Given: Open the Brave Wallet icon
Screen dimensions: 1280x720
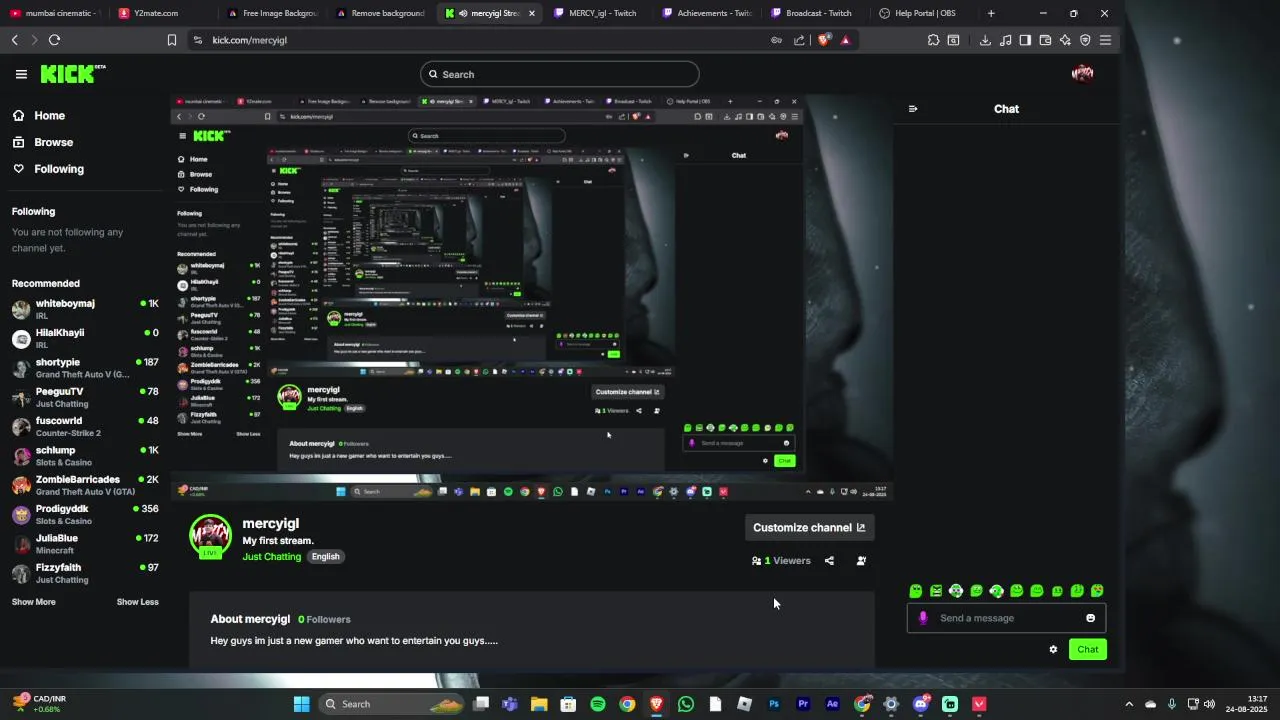Looking at the screenshot, I should tap(1045, 40).
